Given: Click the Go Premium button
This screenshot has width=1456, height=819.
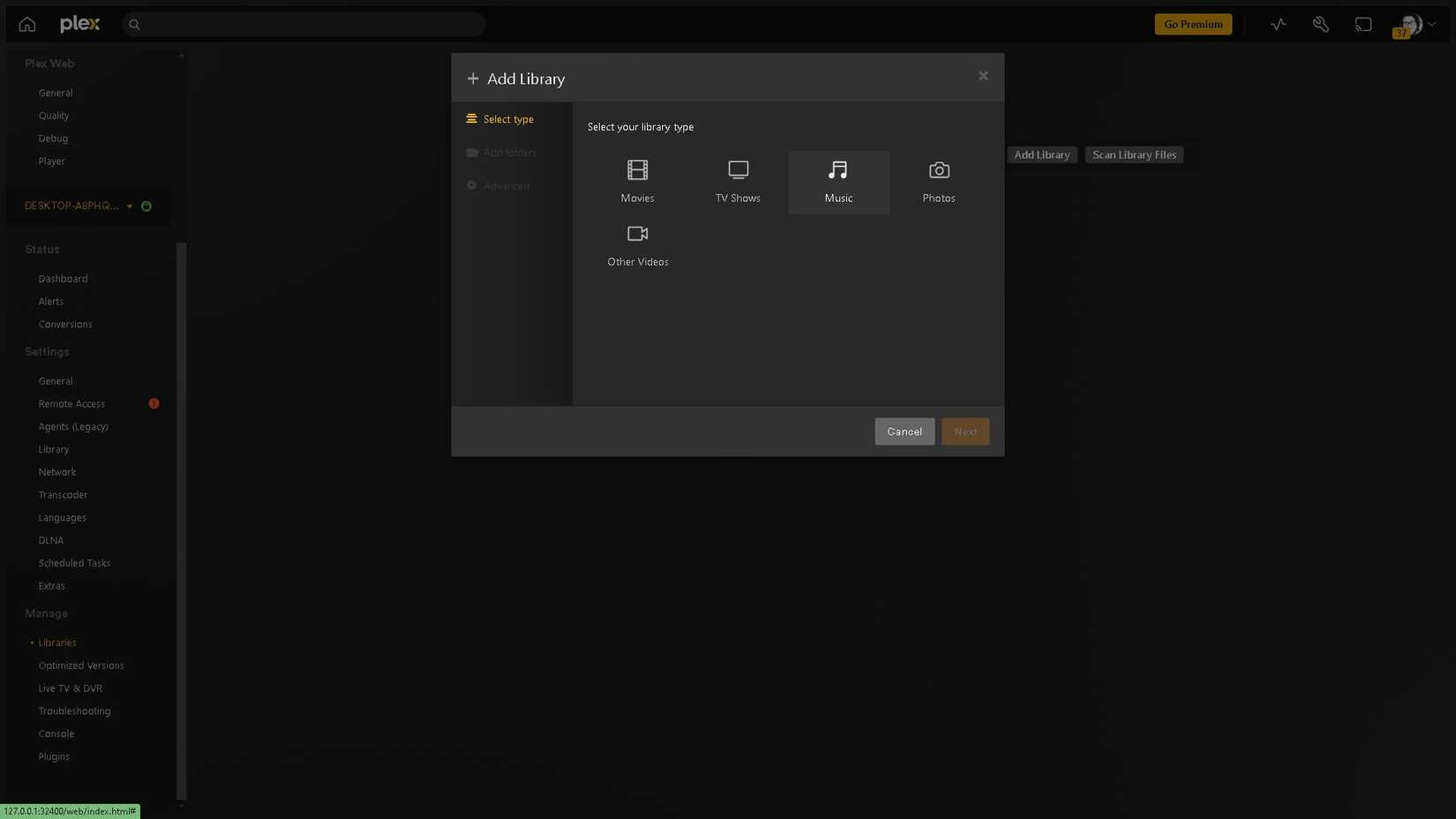Looking at the screenshot, I should pyautogui.click(x=1193, y=24).
